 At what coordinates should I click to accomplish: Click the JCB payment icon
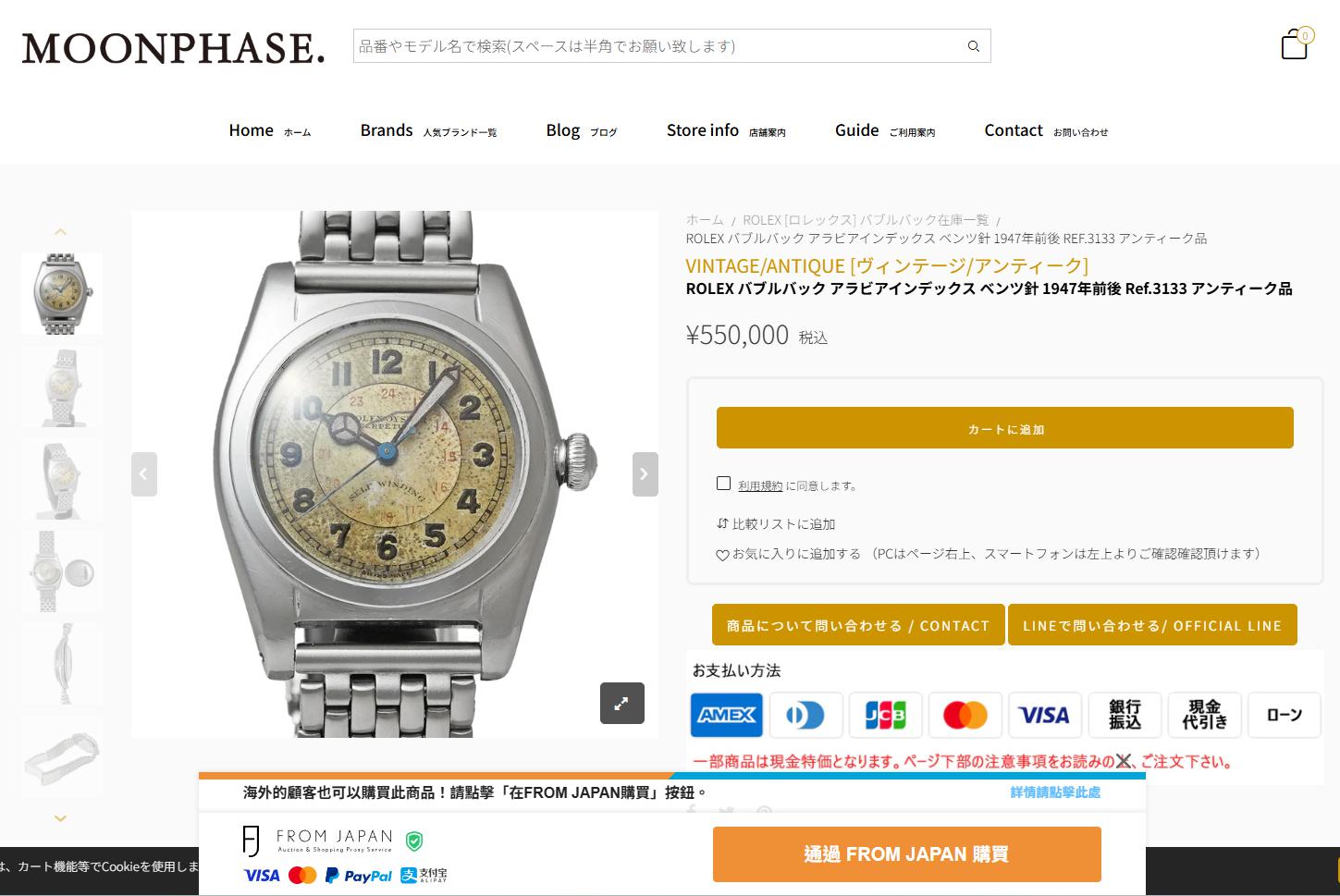click(886, 715)
